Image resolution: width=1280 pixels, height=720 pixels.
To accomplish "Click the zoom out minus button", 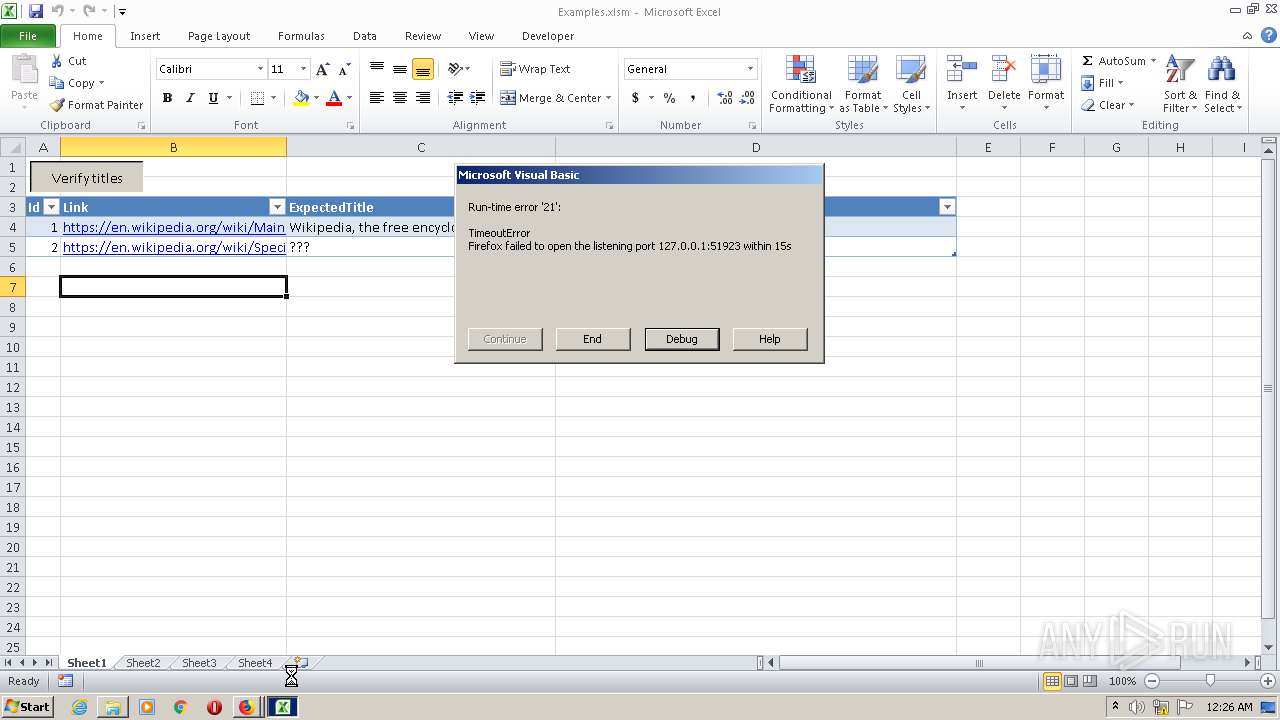I will [1151, 681].
